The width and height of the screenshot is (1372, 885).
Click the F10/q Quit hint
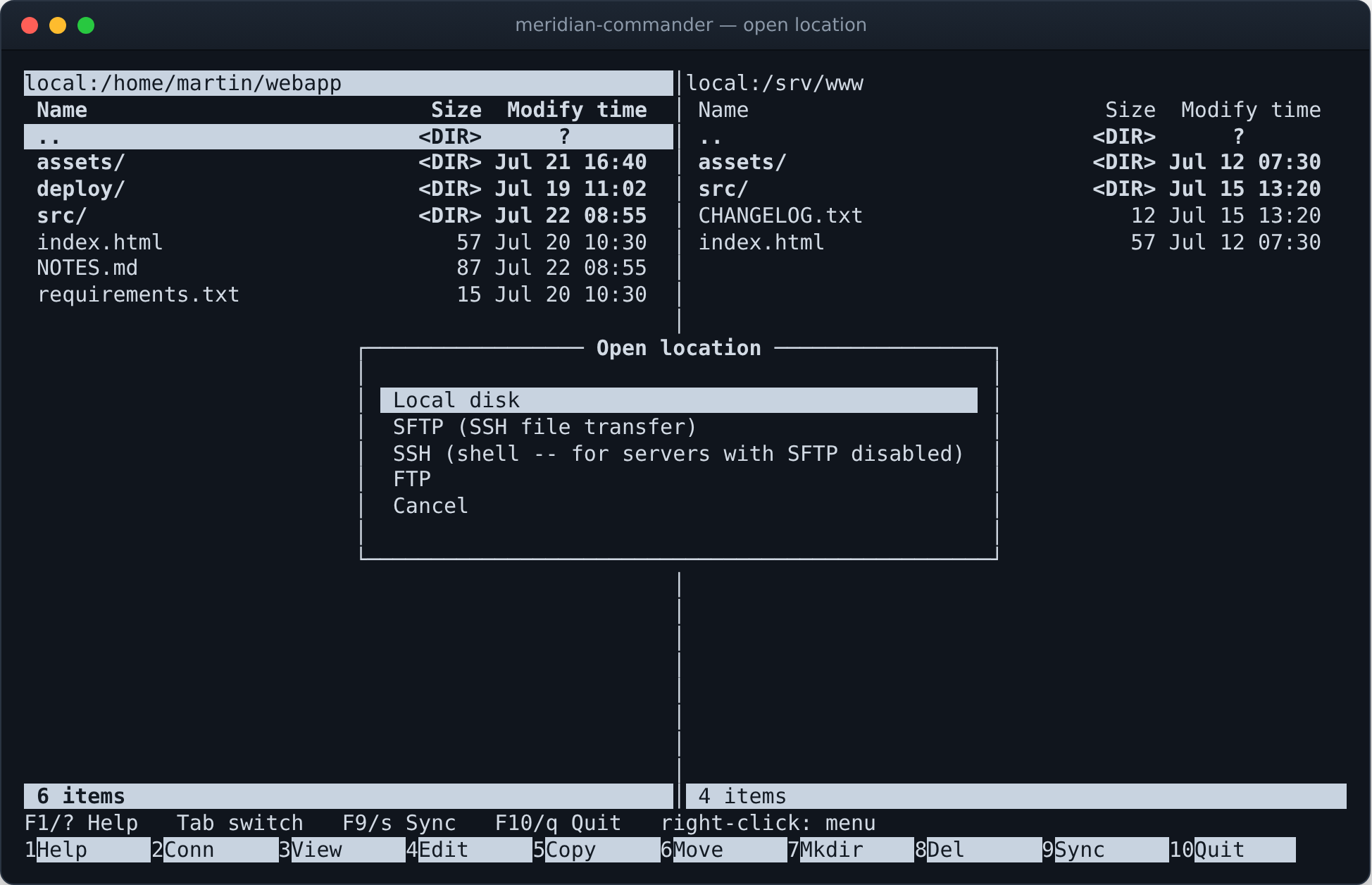[558, 823]
